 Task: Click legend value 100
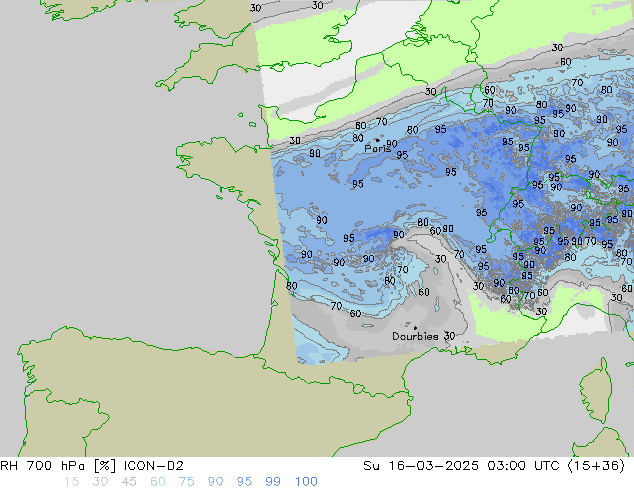pos(306,482)
